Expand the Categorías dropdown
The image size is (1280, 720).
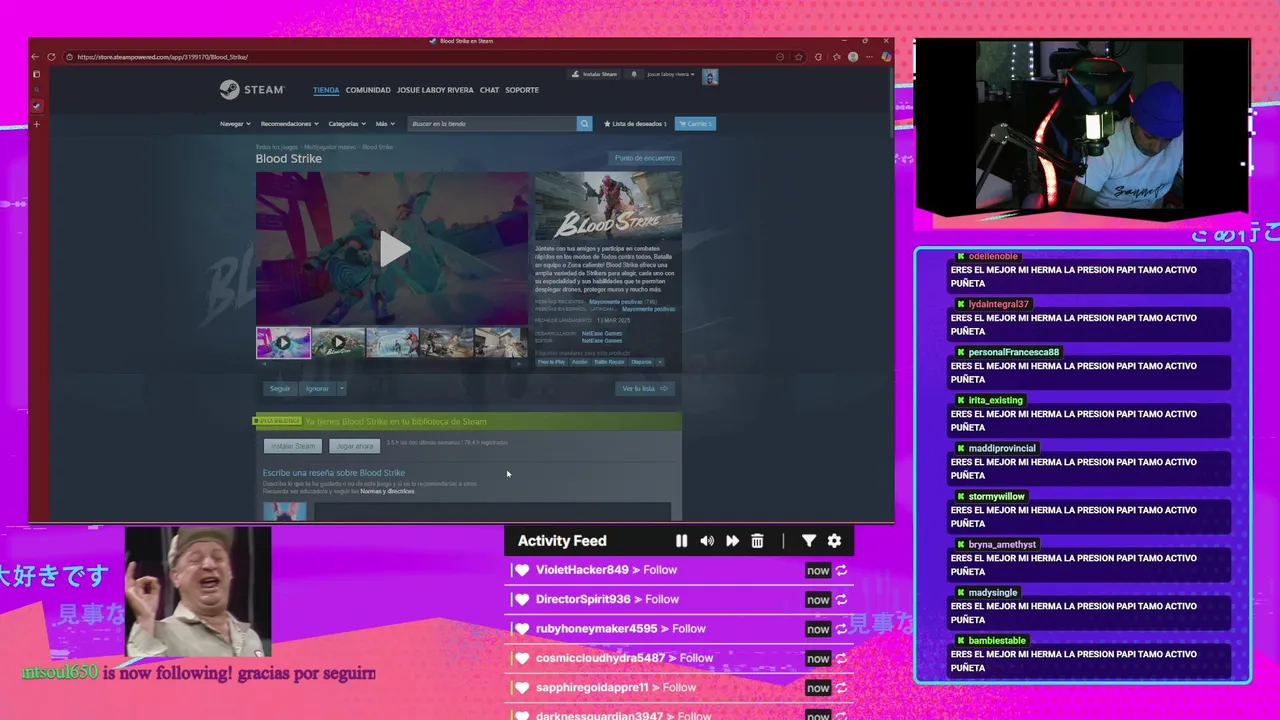348,124
